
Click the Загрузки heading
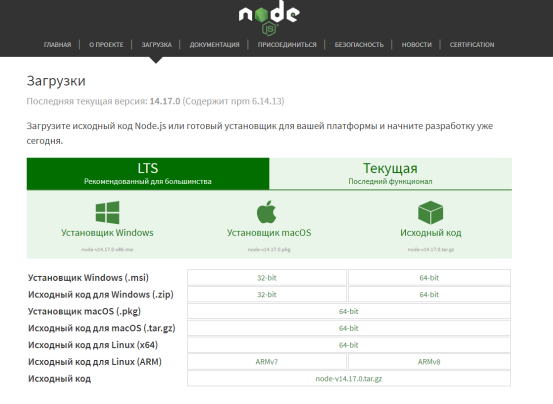(x=56, y=81)
